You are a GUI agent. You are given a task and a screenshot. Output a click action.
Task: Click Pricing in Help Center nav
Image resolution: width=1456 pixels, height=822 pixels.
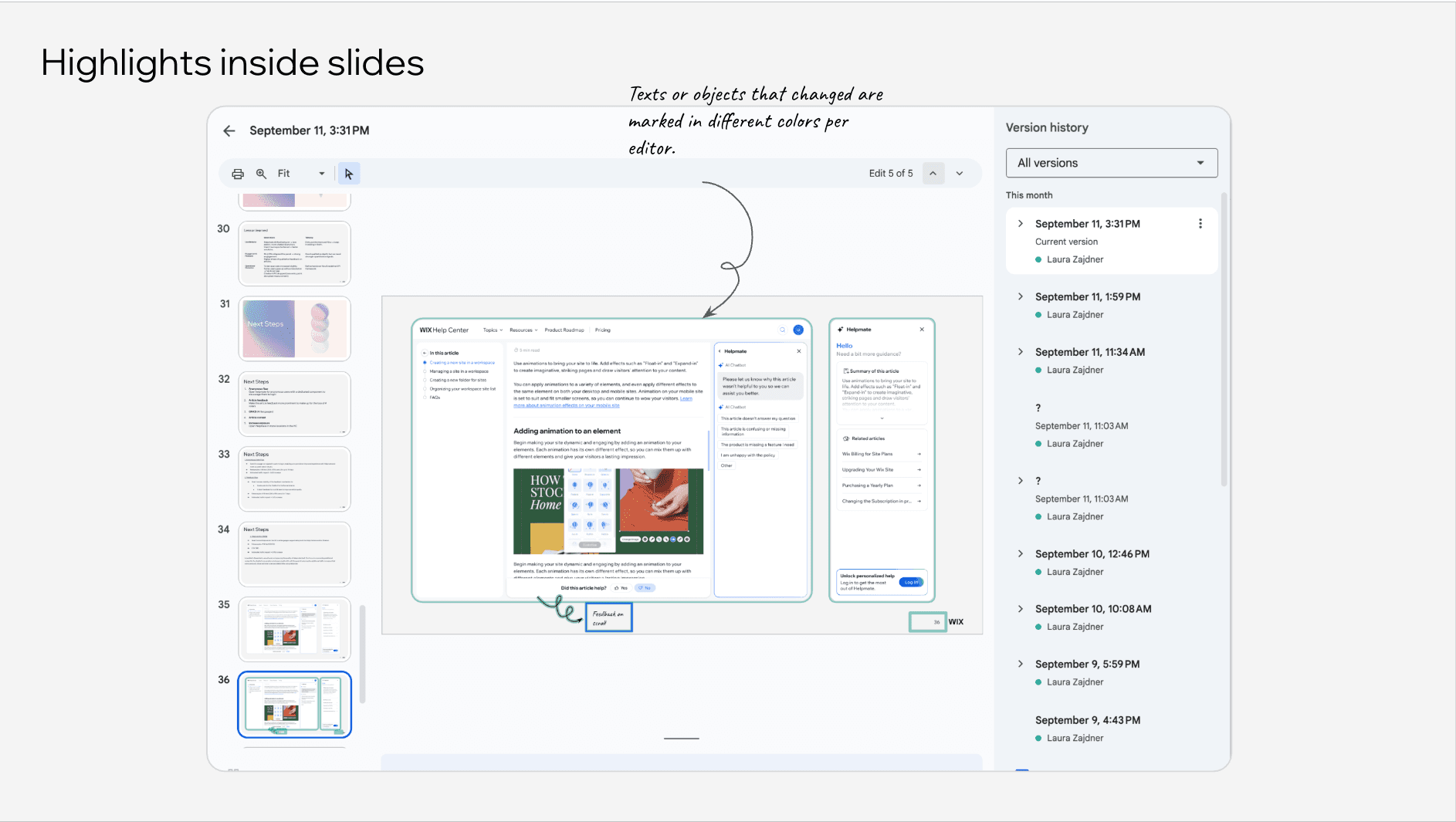pos(603,330)
